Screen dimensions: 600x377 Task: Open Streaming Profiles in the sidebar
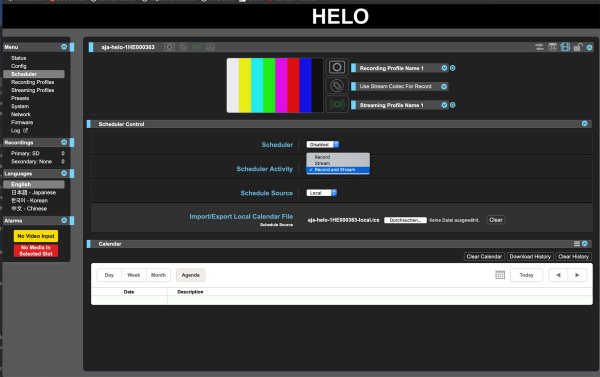pos(33,90)
